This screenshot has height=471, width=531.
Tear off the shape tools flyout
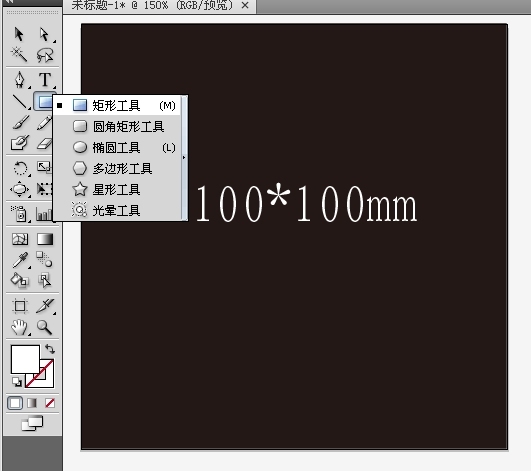coord(184,158)
